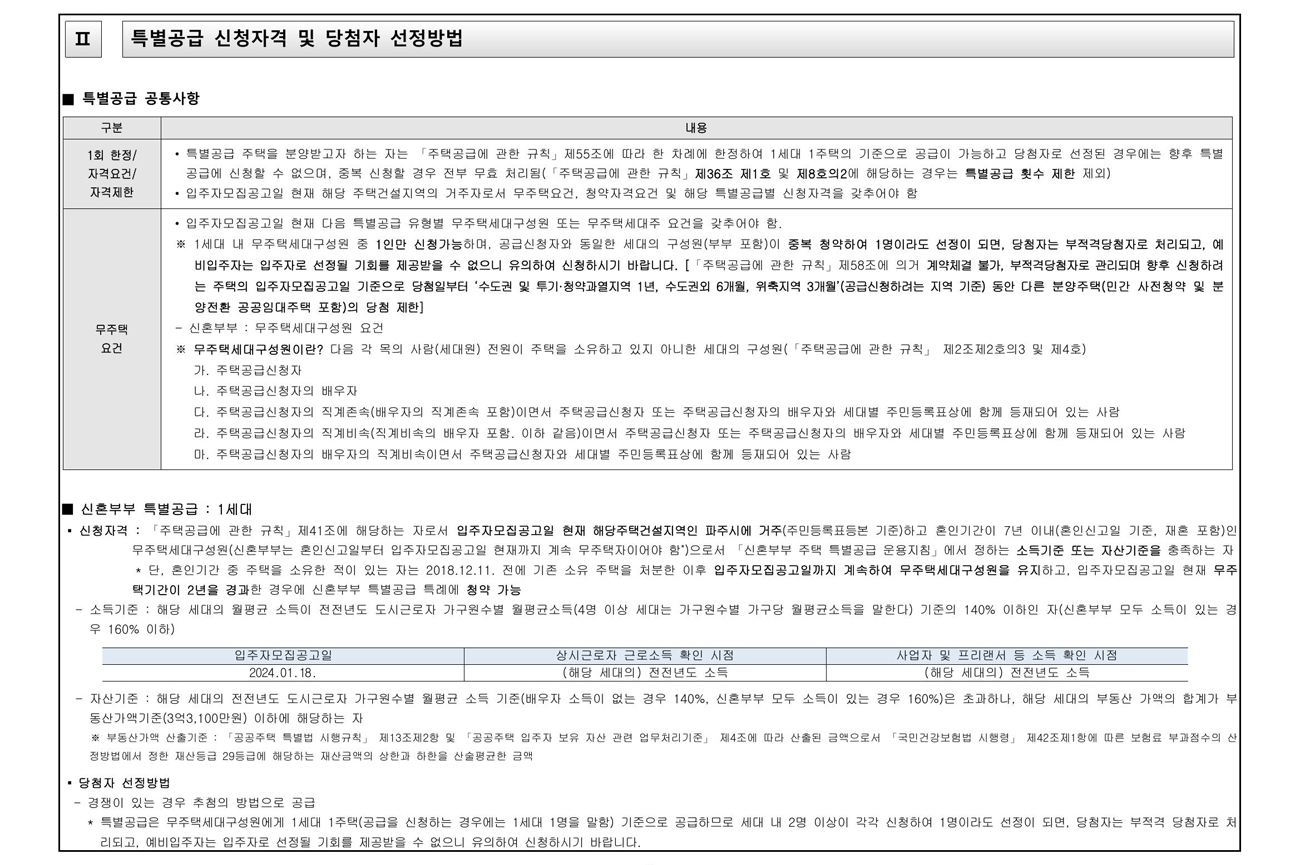Click the note starting '※ 부동산가액 산출기준'

[x=663, y=747]
